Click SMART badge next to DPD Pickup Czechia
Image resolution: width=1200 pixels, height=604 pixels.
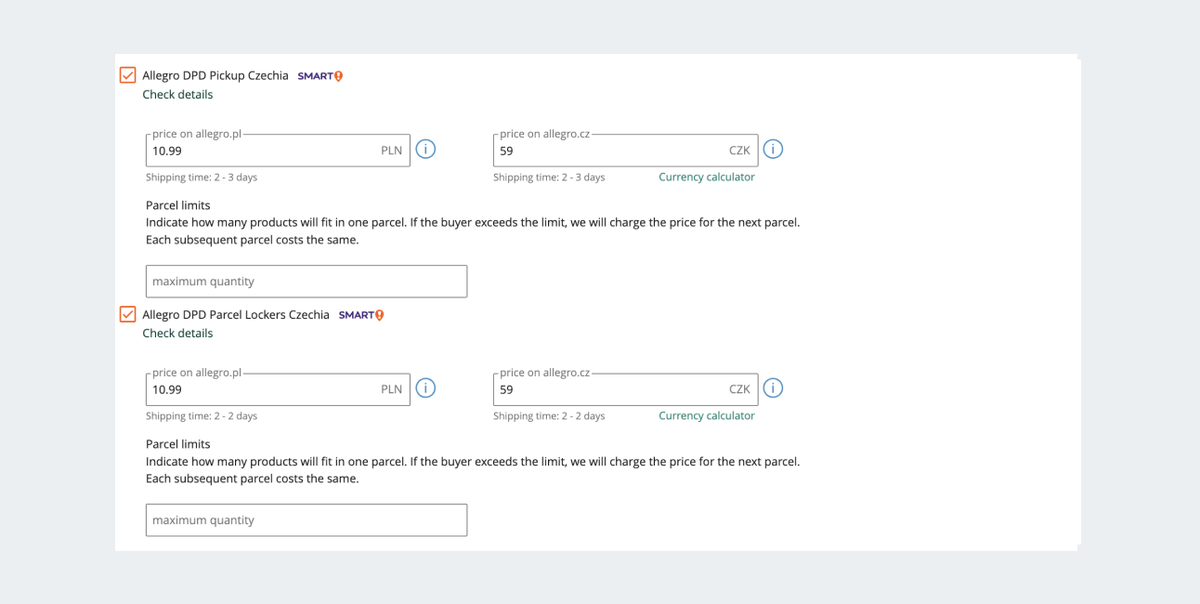[x=321, y=76]
